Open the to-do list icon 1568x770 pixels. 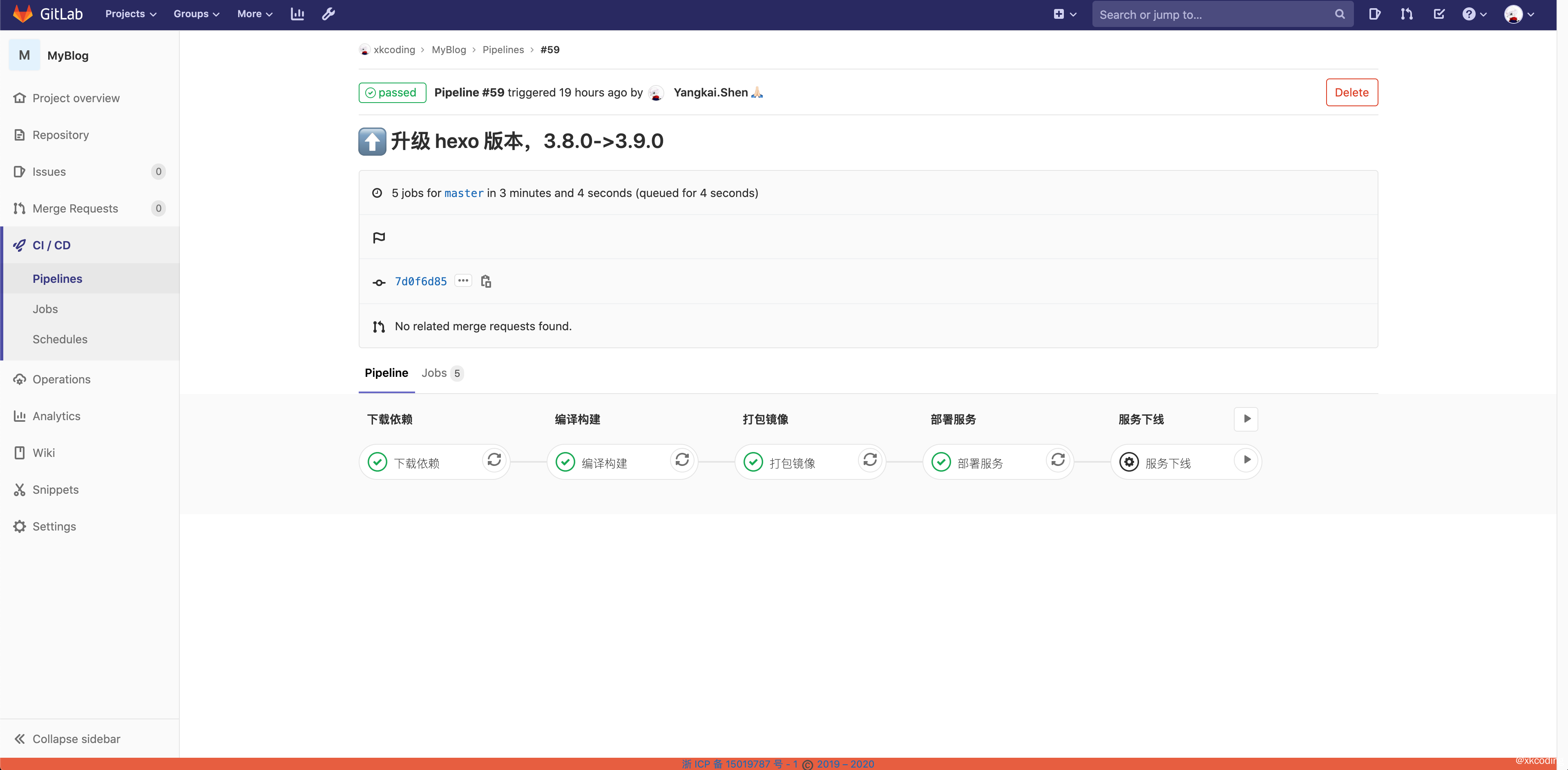1439,14
